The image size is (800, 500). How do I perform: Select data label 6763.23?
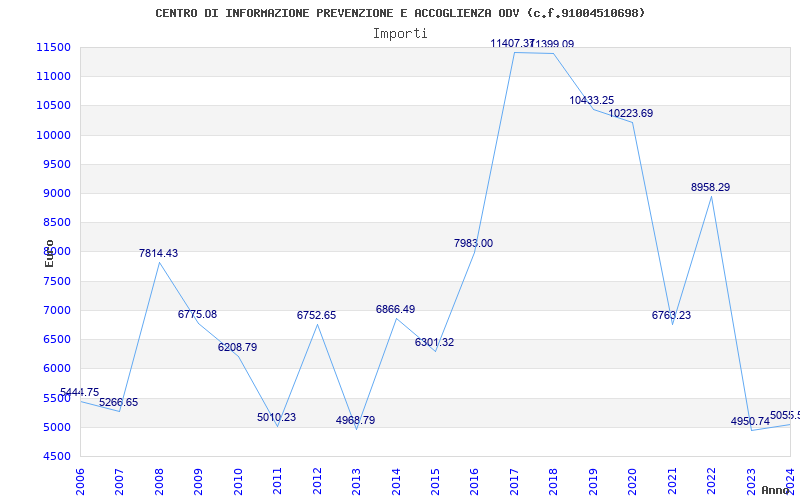click(x=671, y=315)
